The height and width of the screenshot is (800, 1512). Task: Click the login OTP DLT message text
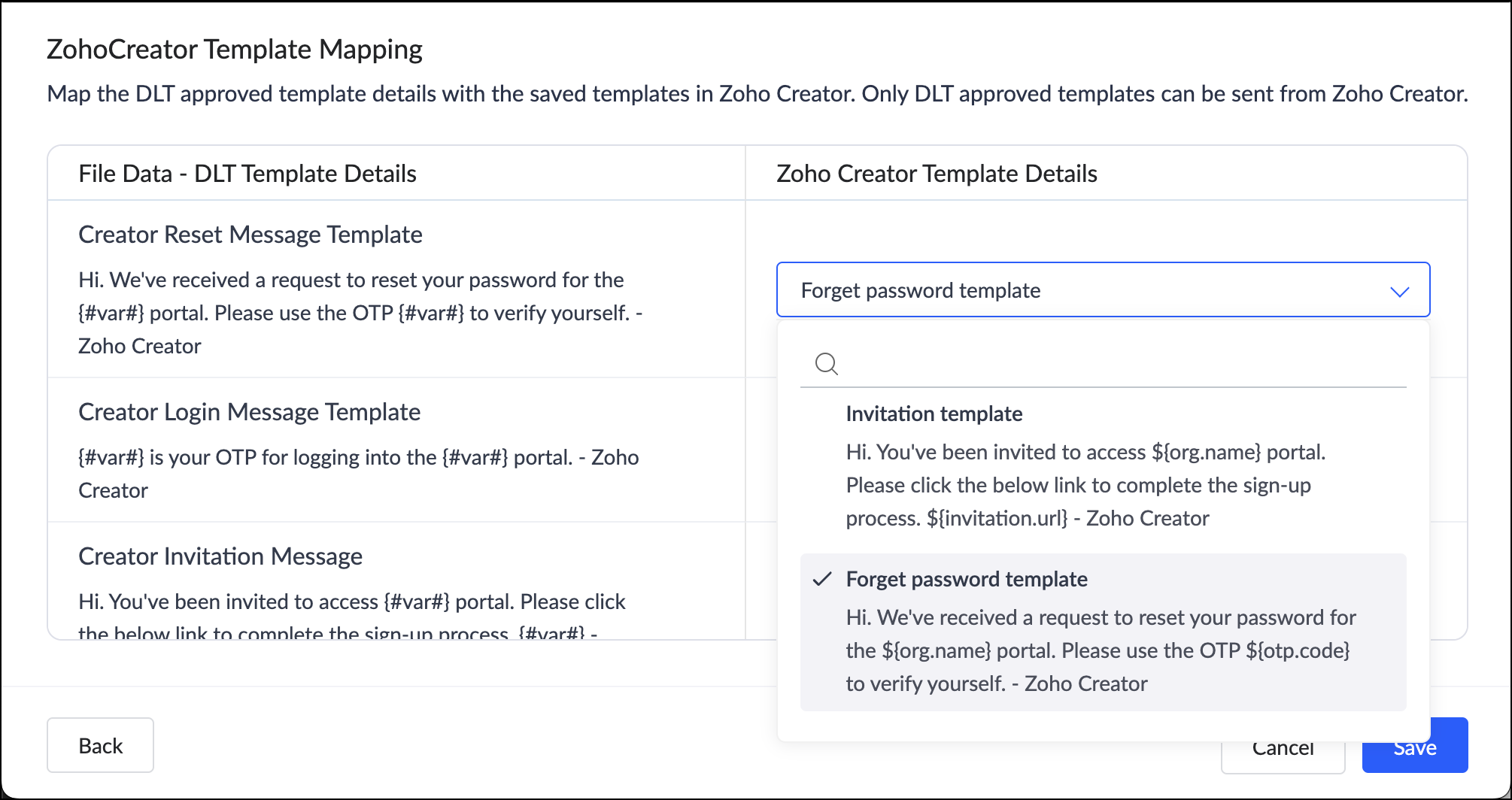(358, 474)
